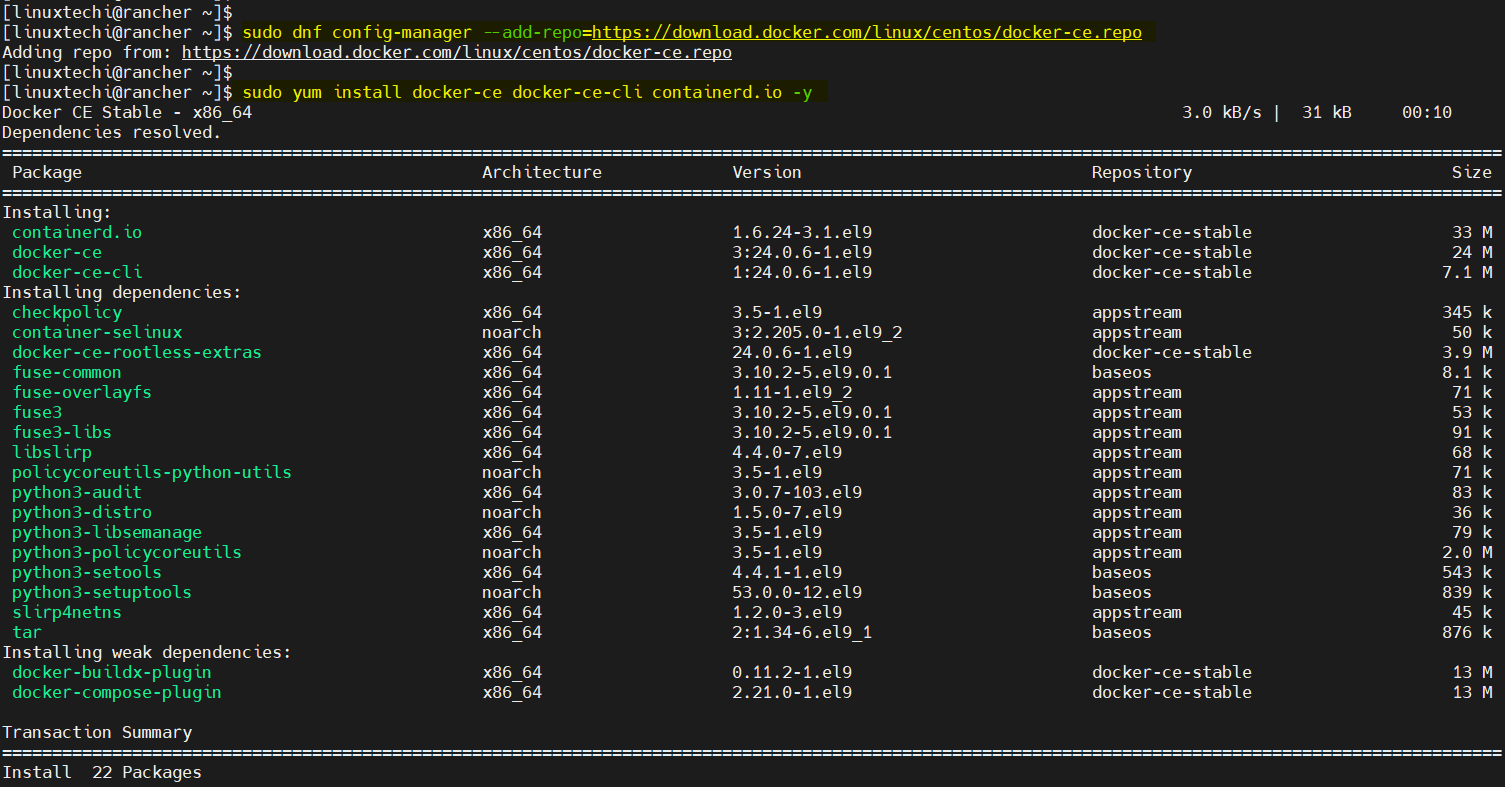Click the python3-audit package name
1505x787 pixels.
[x=77, y=492]
